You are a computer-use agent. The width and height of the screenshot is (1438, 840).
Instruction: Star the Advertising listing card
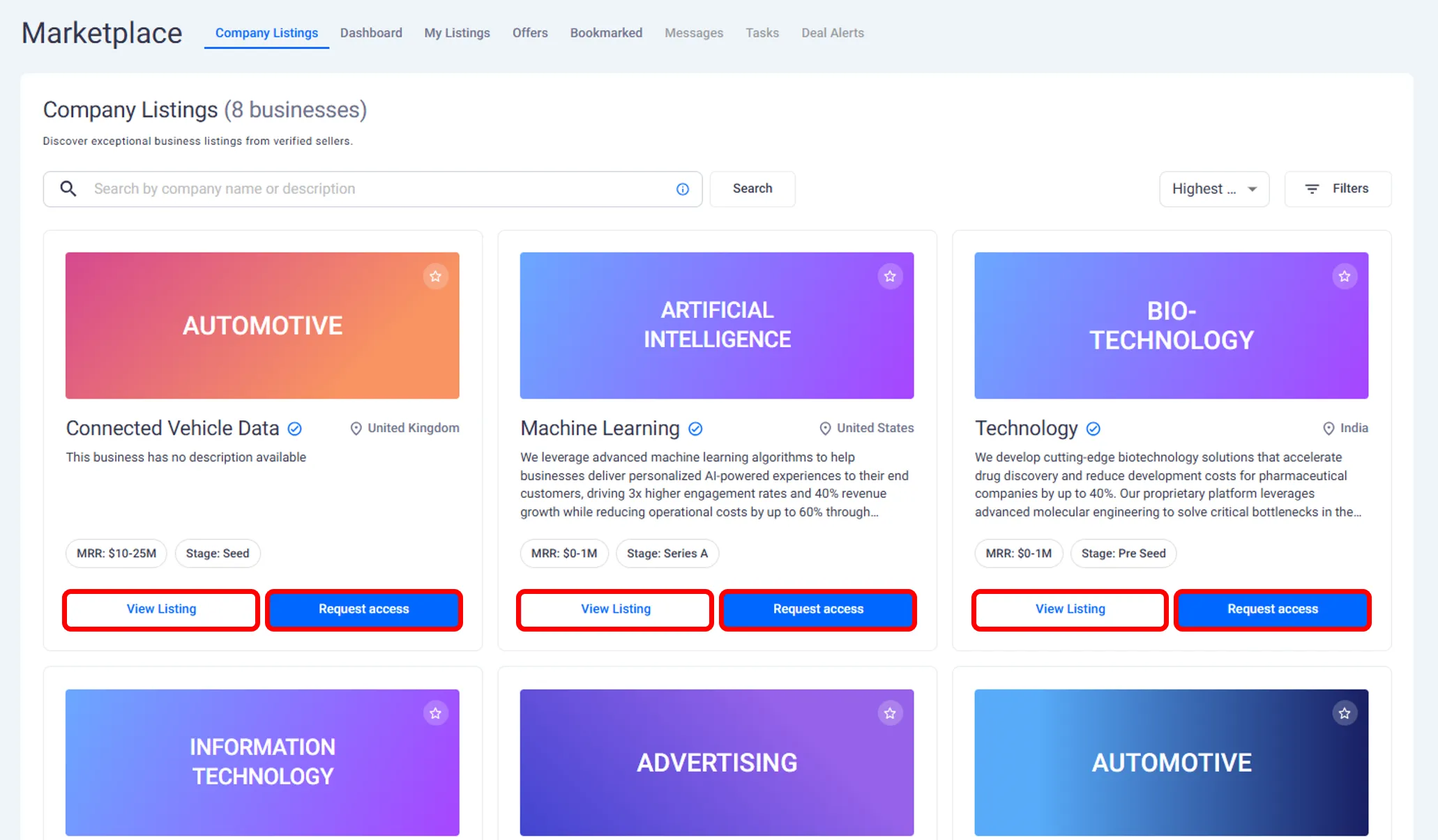[x=890, y=713]
